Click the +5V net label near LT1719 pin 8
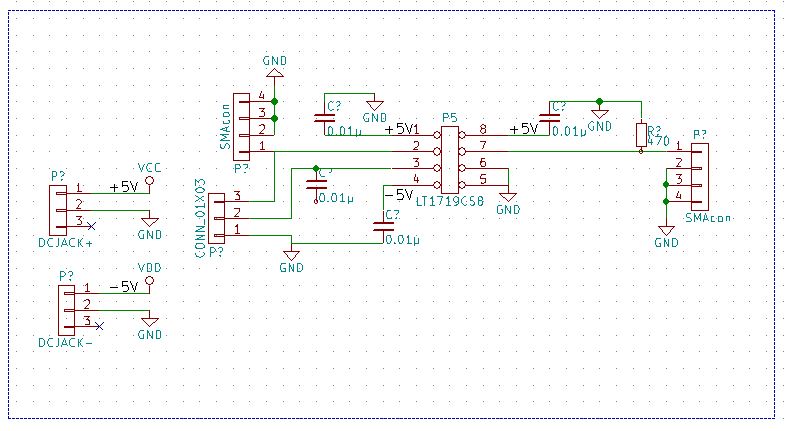This screenshot has width=786, height=431. click(x=524, y=129)
